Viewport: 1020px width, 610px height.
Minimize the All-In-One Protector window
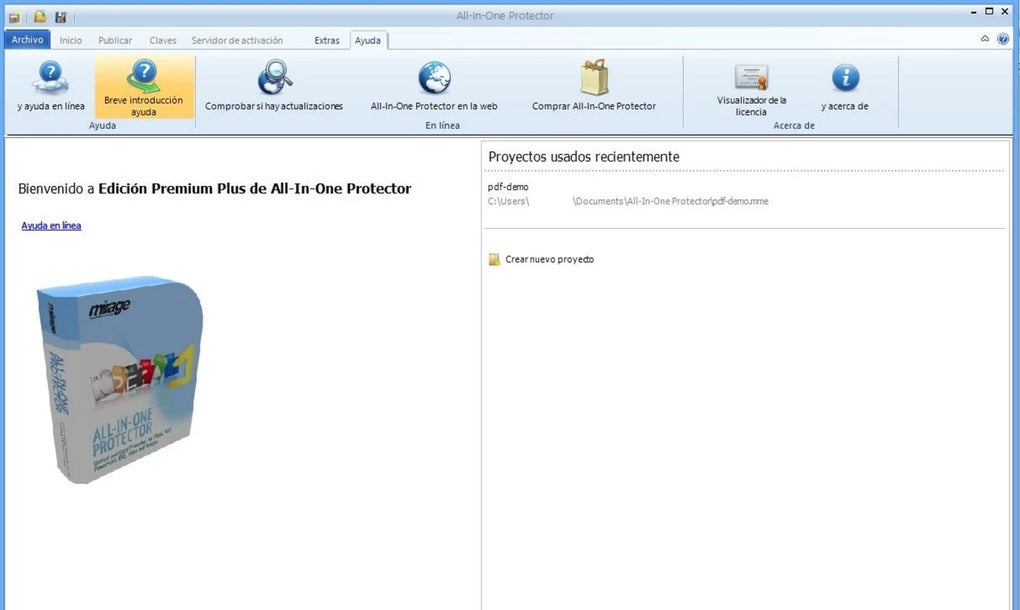pyautogui.click(x=974, y=12)
